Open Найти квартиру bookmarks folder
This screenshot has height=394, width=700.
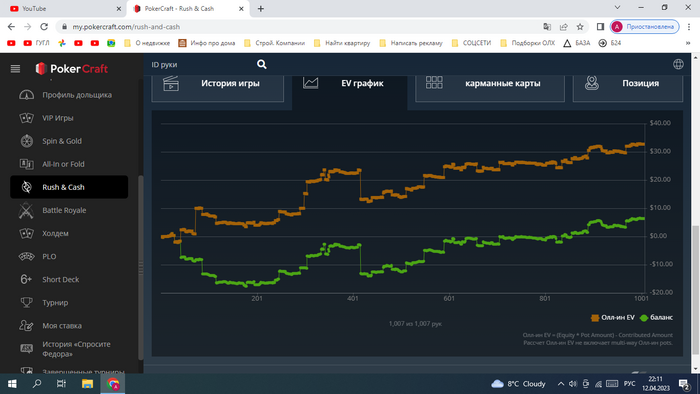coord(342,43)
